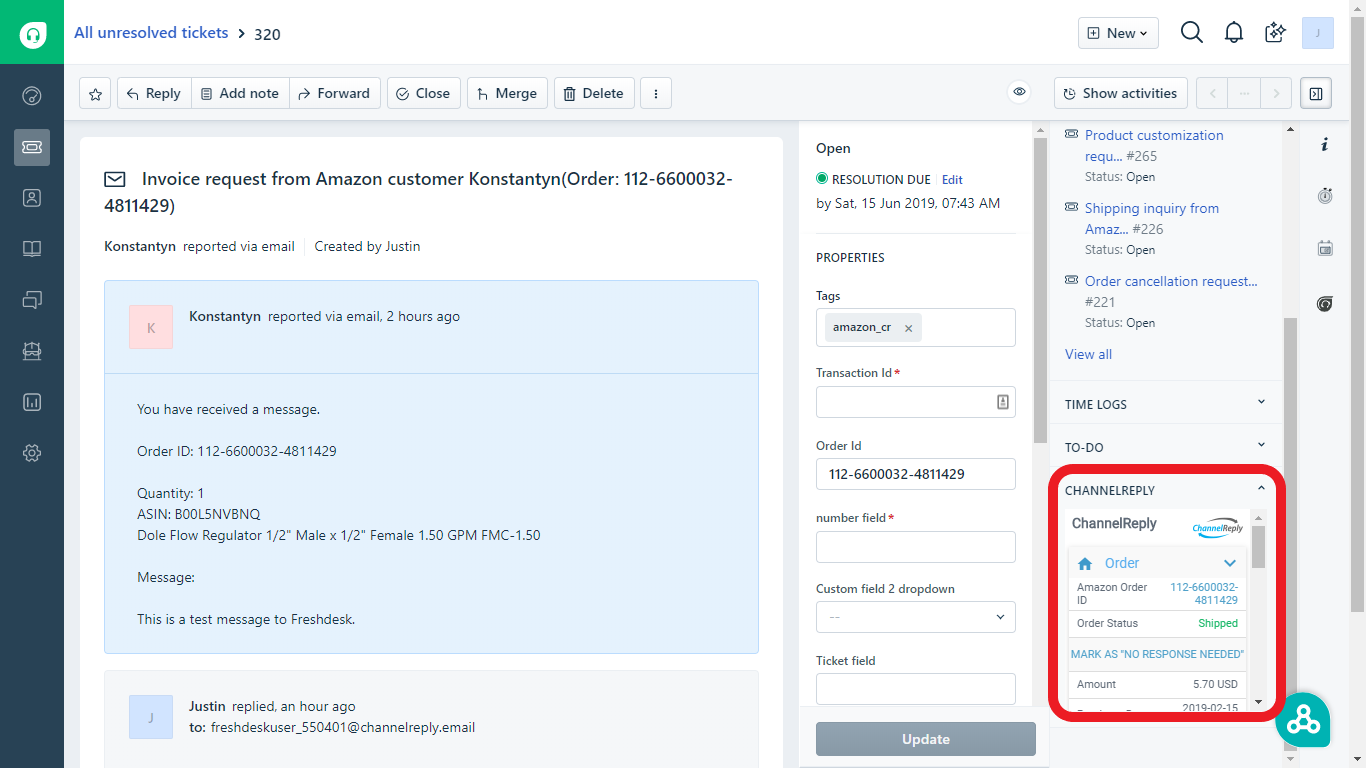Image resolution: width=1366 pixels, height=768 pixels.
Task: Add note to the ticket
Action: pyautogui.click(x=240, y=93)
